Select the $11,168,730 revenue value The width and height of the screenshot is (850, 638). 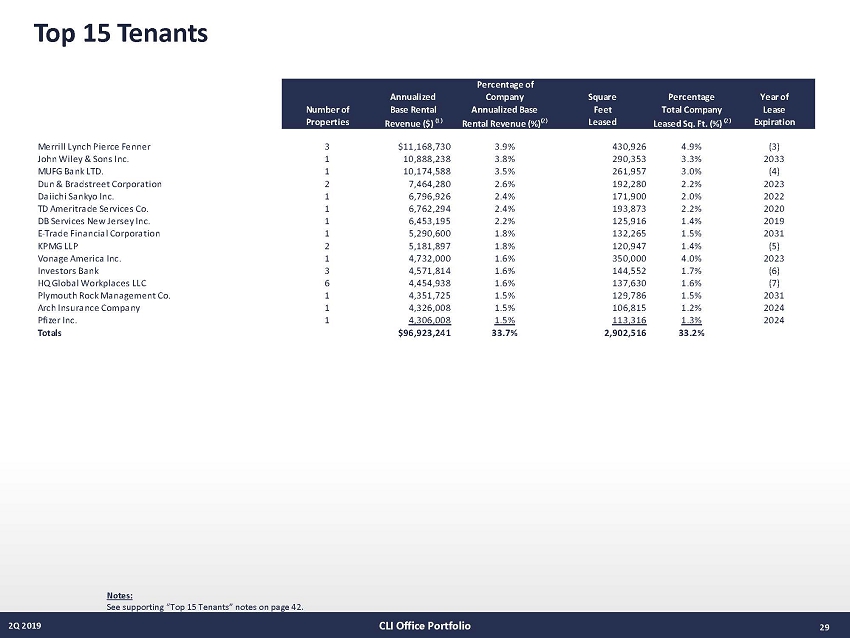point(426,146)
